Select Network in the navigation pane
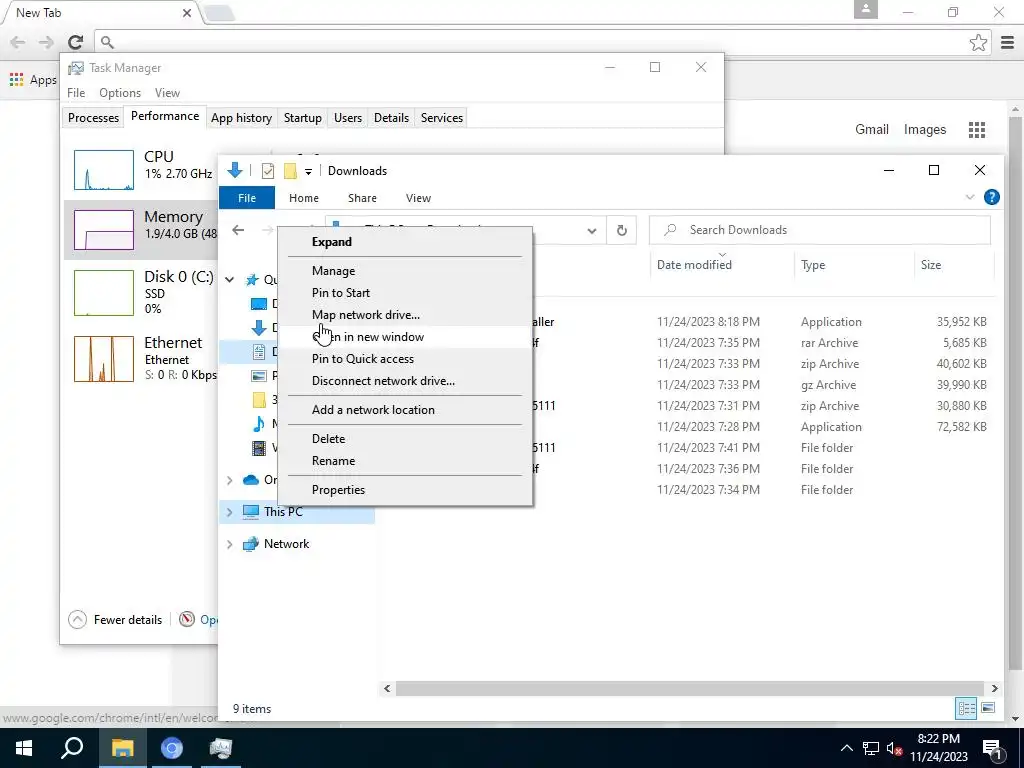 click(x=286, y=544)
